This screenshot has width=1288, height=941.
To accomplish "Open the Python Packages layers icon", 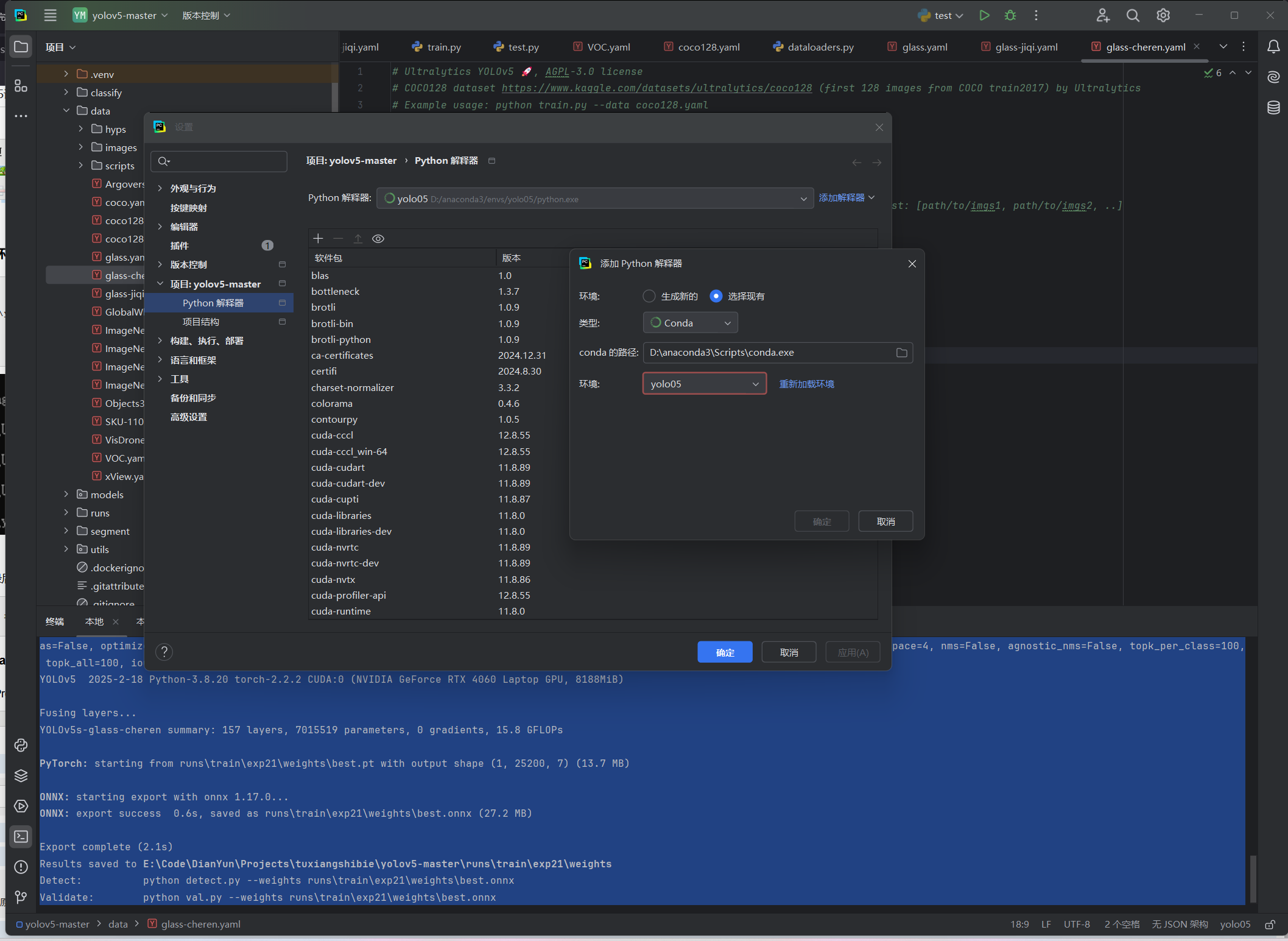I will tap(21, 775).
